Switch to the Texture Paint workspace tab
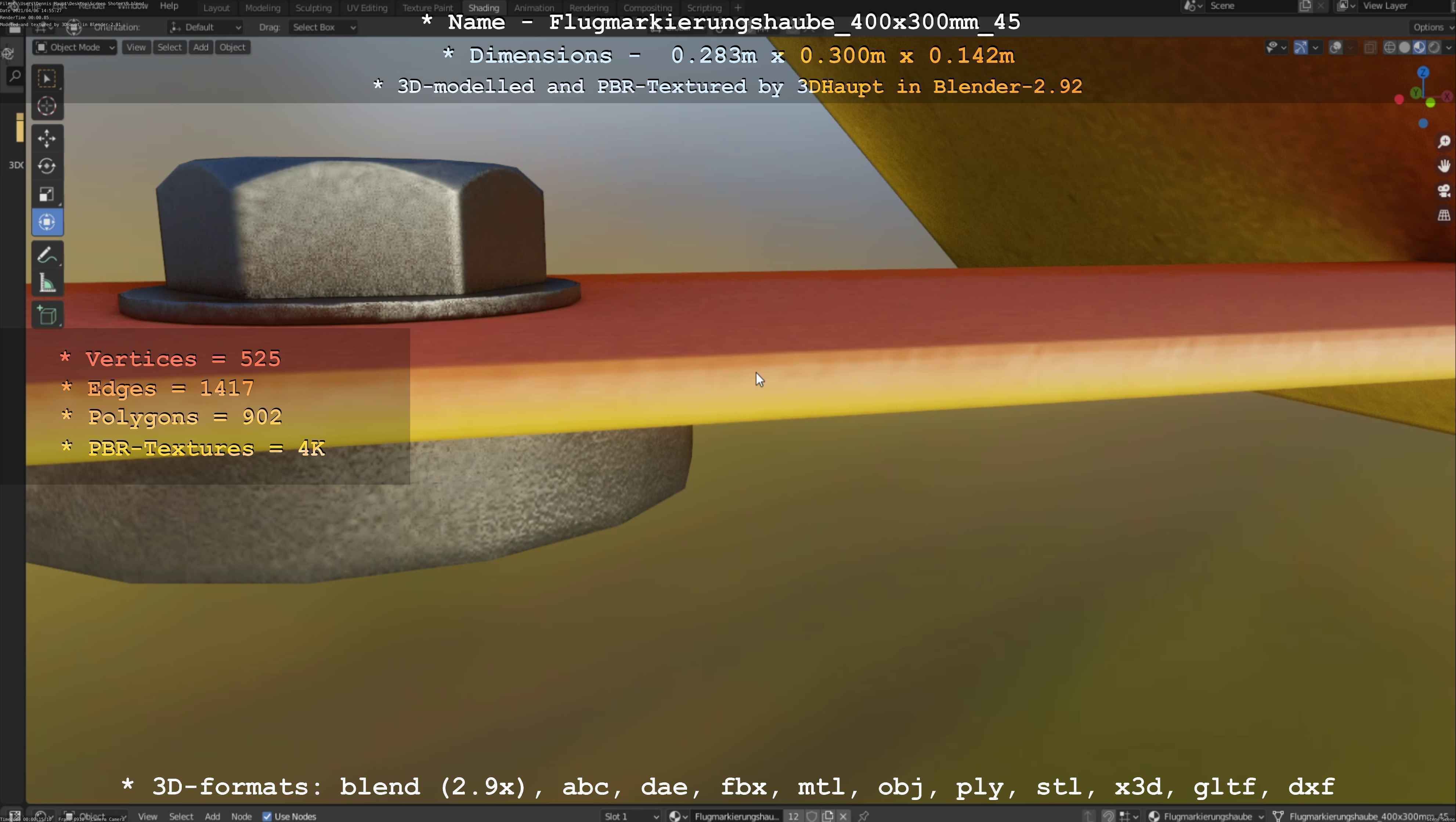Viewport: 1456px width, 822px height. [x=428, y=8]
